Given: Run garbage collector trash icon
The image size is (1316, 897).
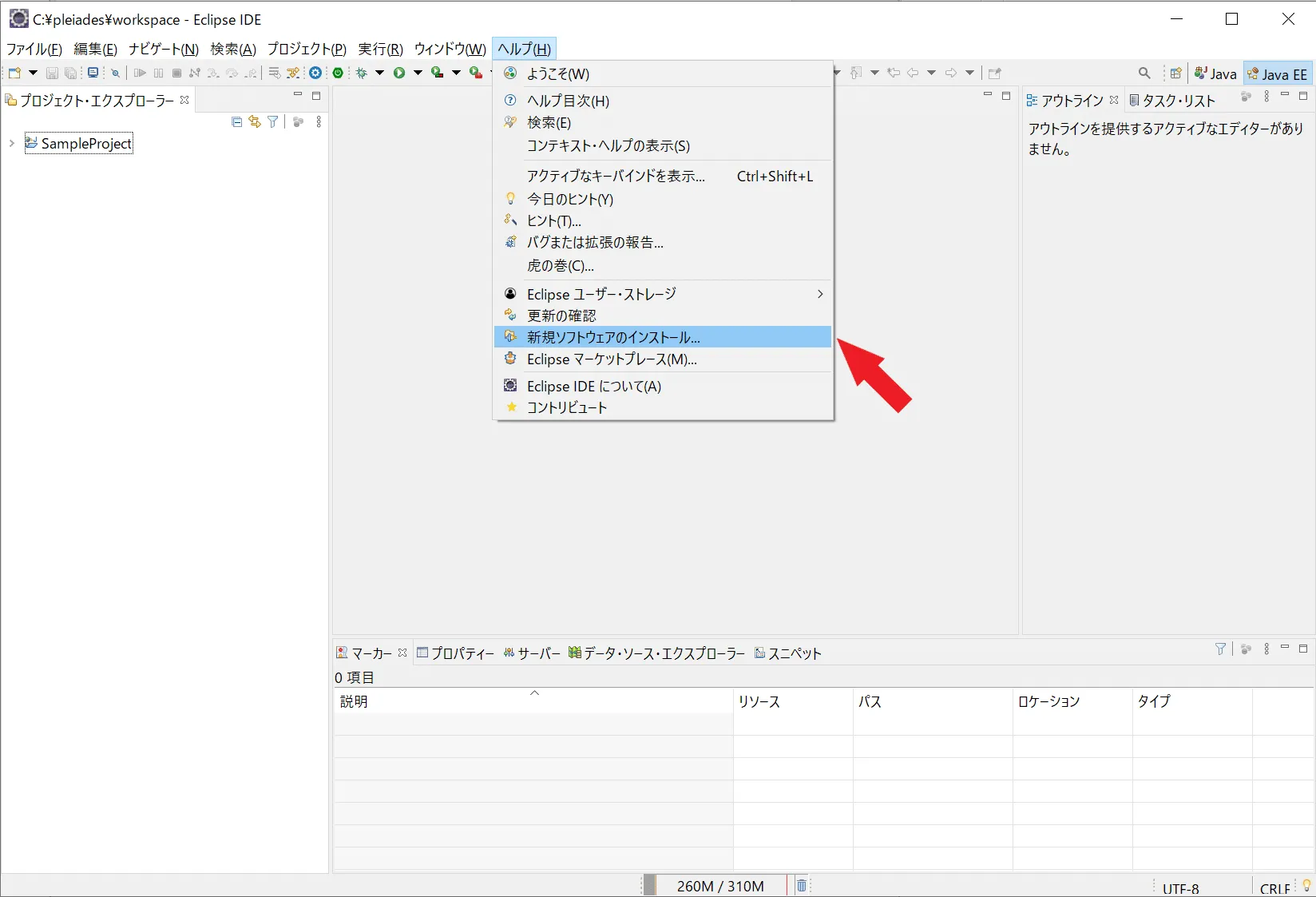Looking at the screenshot, I should pos(802,885).
